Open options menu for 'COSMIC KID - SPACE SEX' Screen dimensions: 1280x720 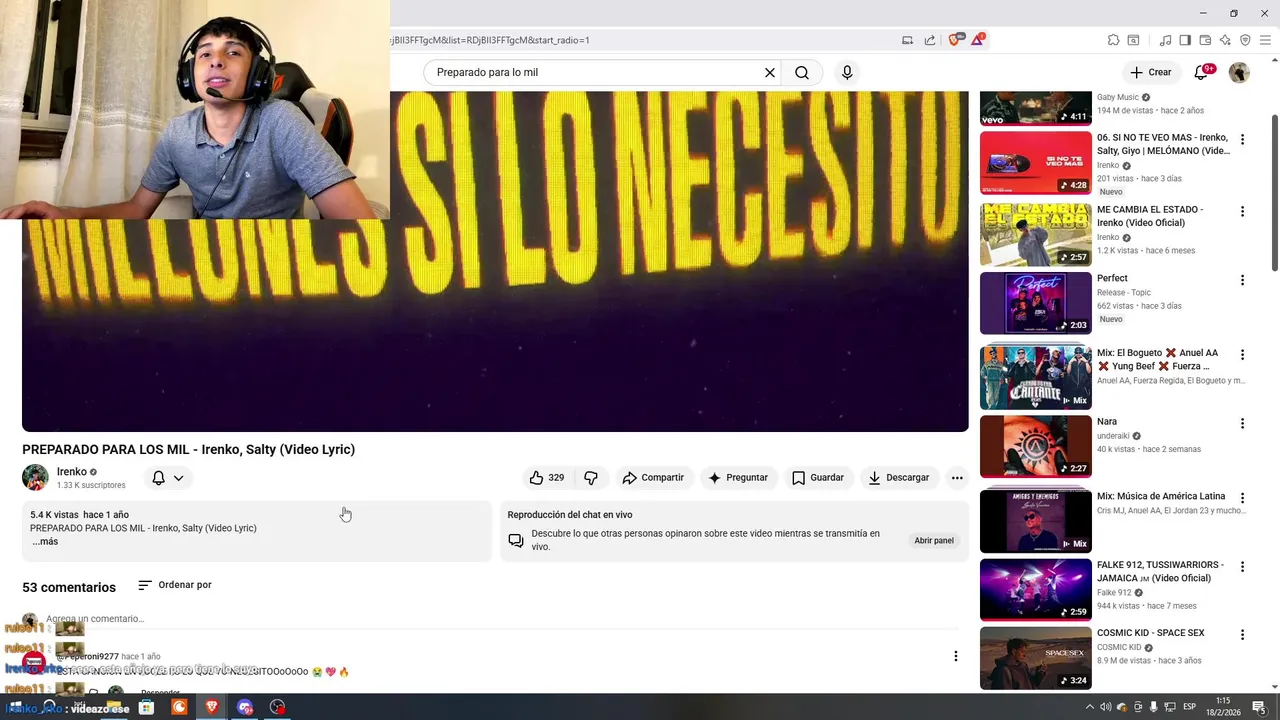pos(1242,635)
